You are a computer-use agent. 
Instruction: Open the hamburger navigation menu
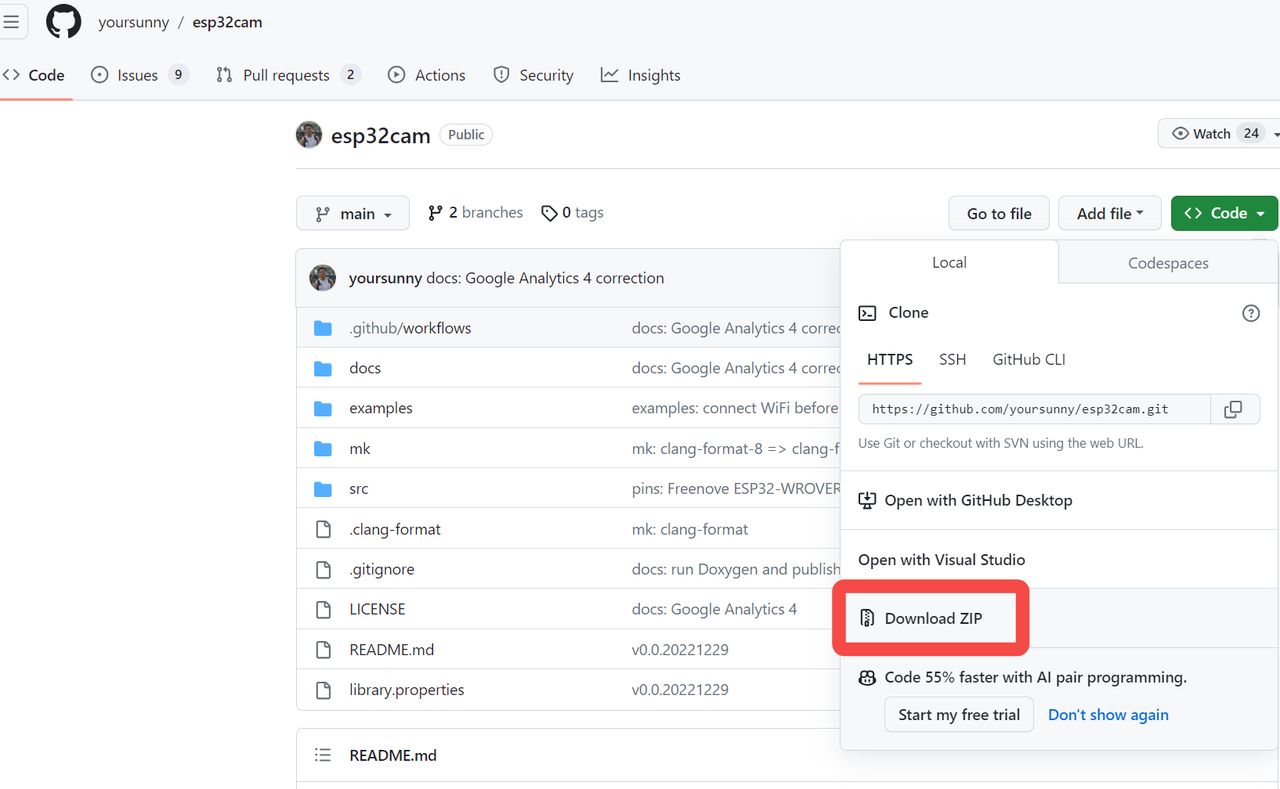pyautogui.click(x=12, y=22)
